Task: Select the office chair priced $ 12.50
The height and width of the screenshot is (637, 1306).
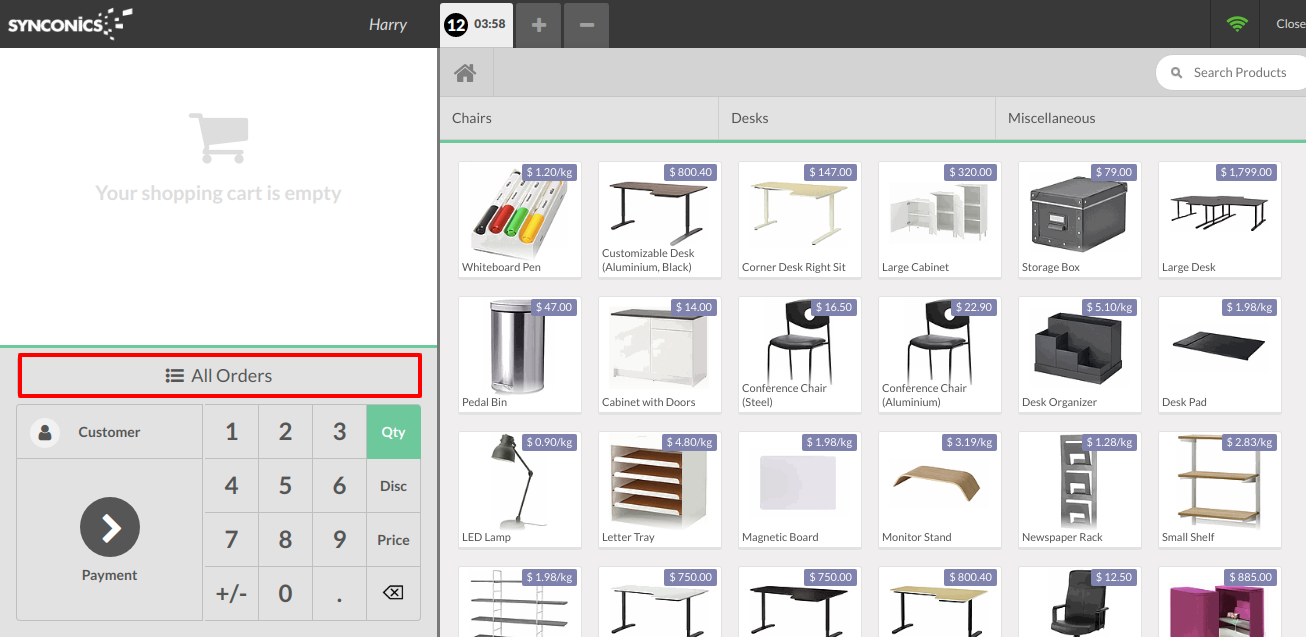Action: 1080,602
